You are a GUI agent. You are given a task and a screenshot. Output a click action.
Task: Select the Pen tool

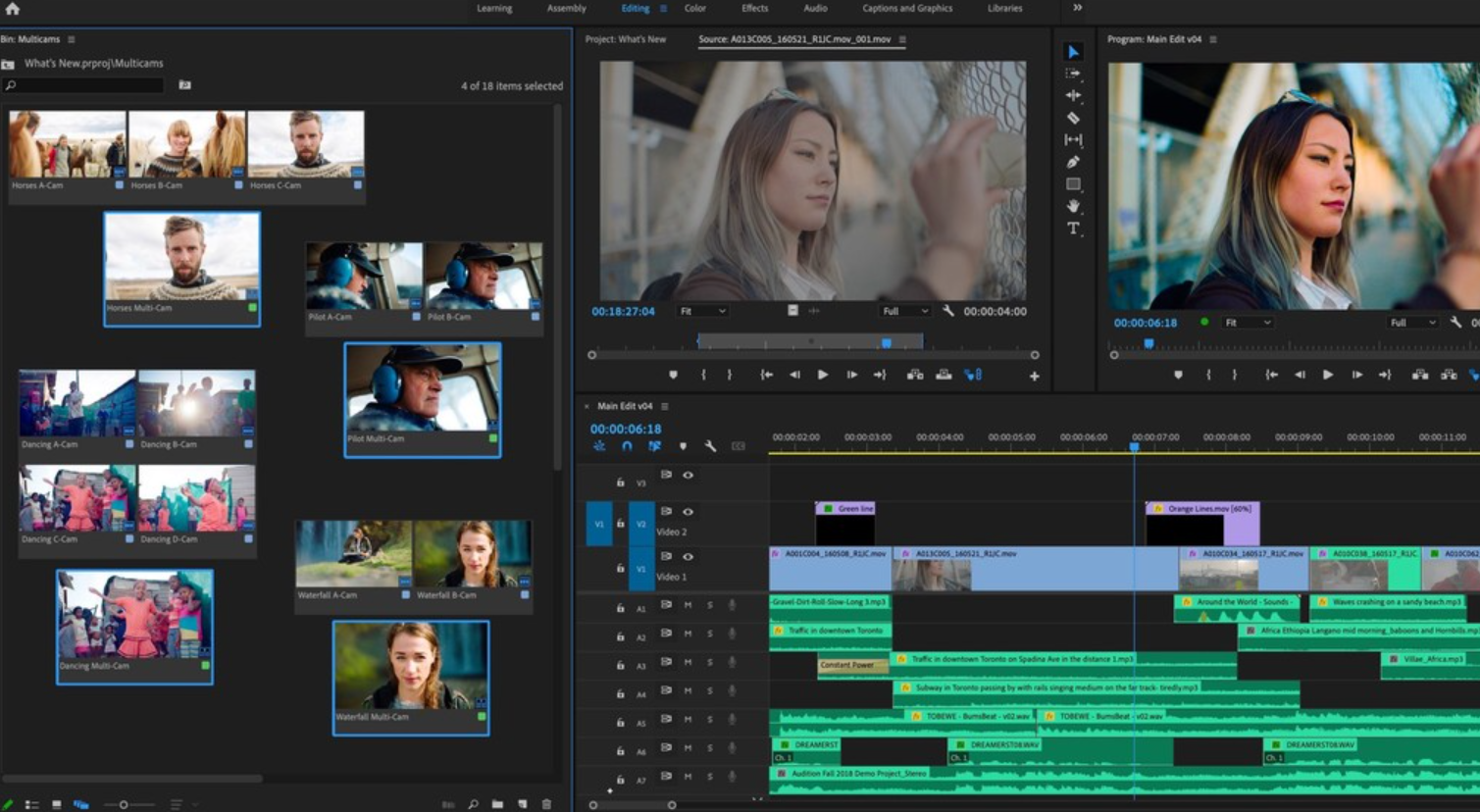[x=1073, y=162]
